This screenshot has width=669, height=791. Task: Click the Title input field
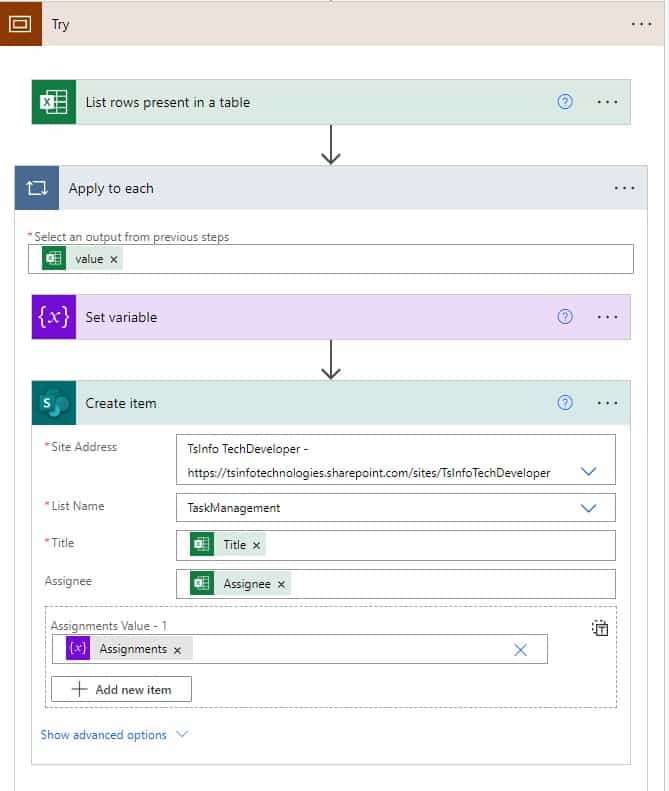point(396,545)
